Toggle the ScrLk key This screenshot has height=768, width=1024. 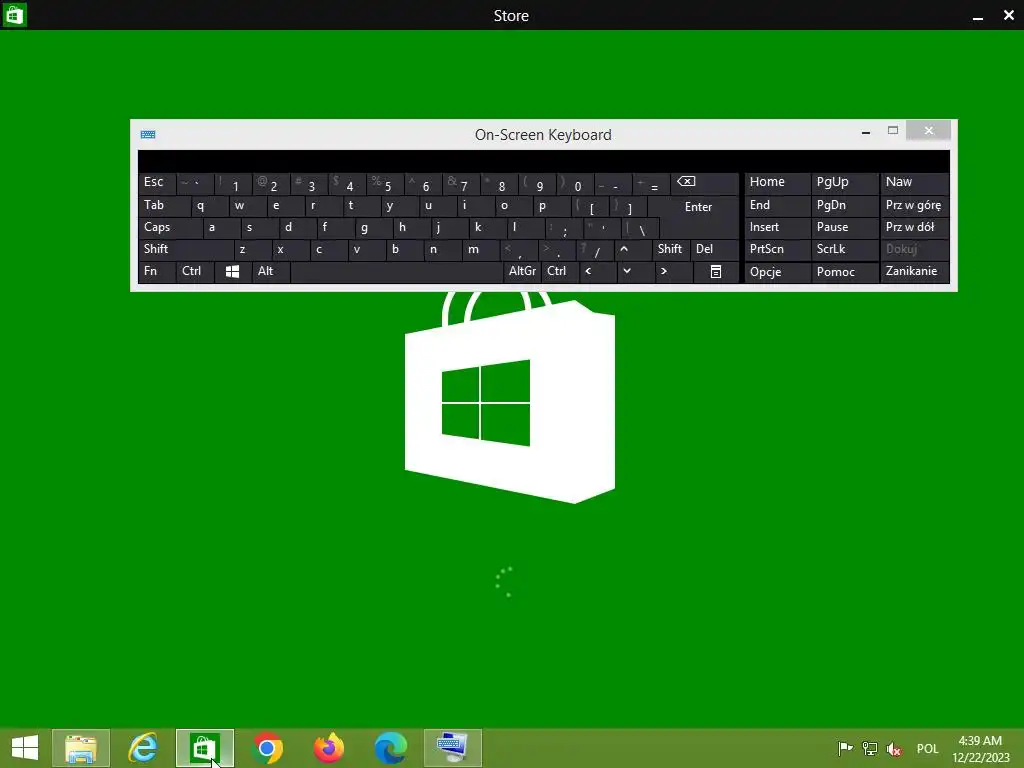844,249
